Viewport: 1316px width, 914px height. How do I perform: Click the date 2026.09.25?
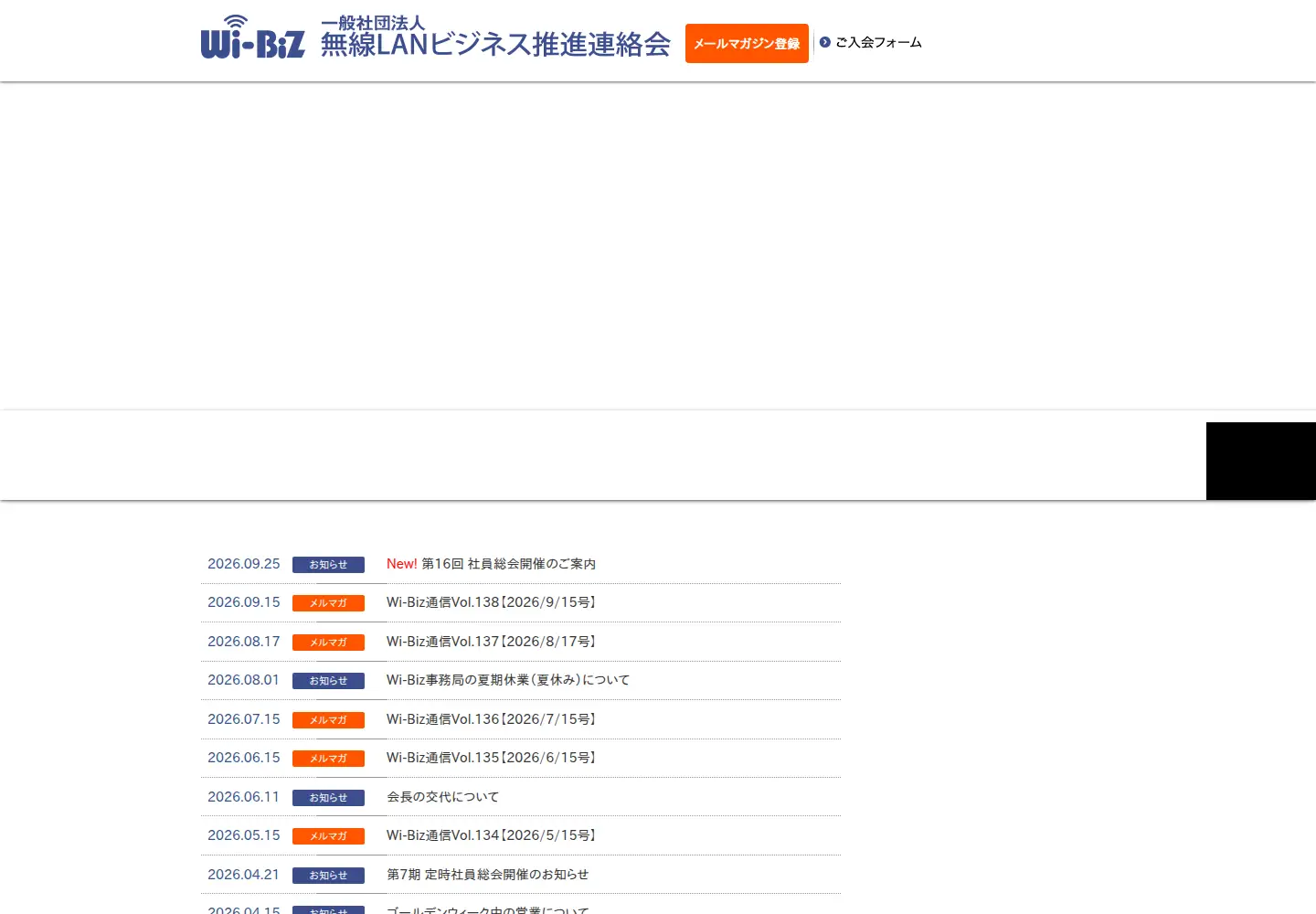[x=244, y=564]
